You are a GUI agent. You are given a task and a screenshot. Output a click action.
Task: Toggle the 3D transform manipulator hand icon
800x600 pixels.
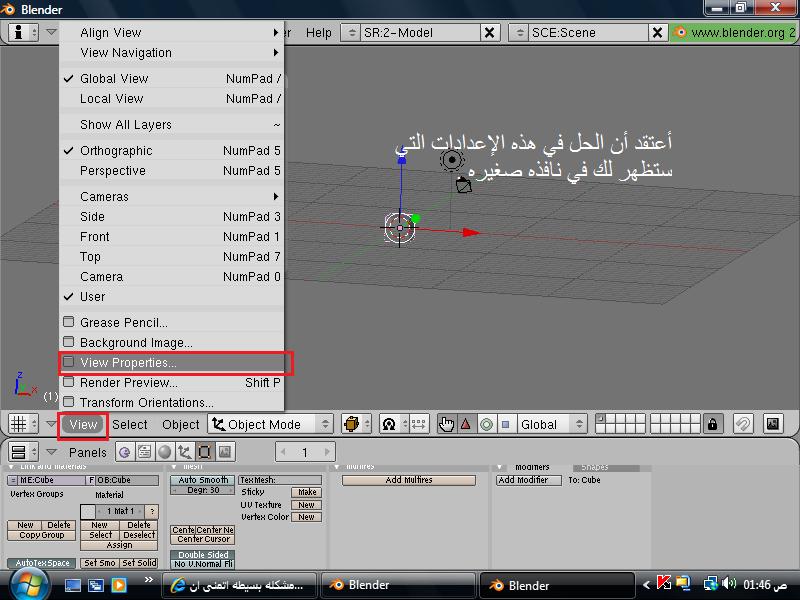tap(446, 424)
